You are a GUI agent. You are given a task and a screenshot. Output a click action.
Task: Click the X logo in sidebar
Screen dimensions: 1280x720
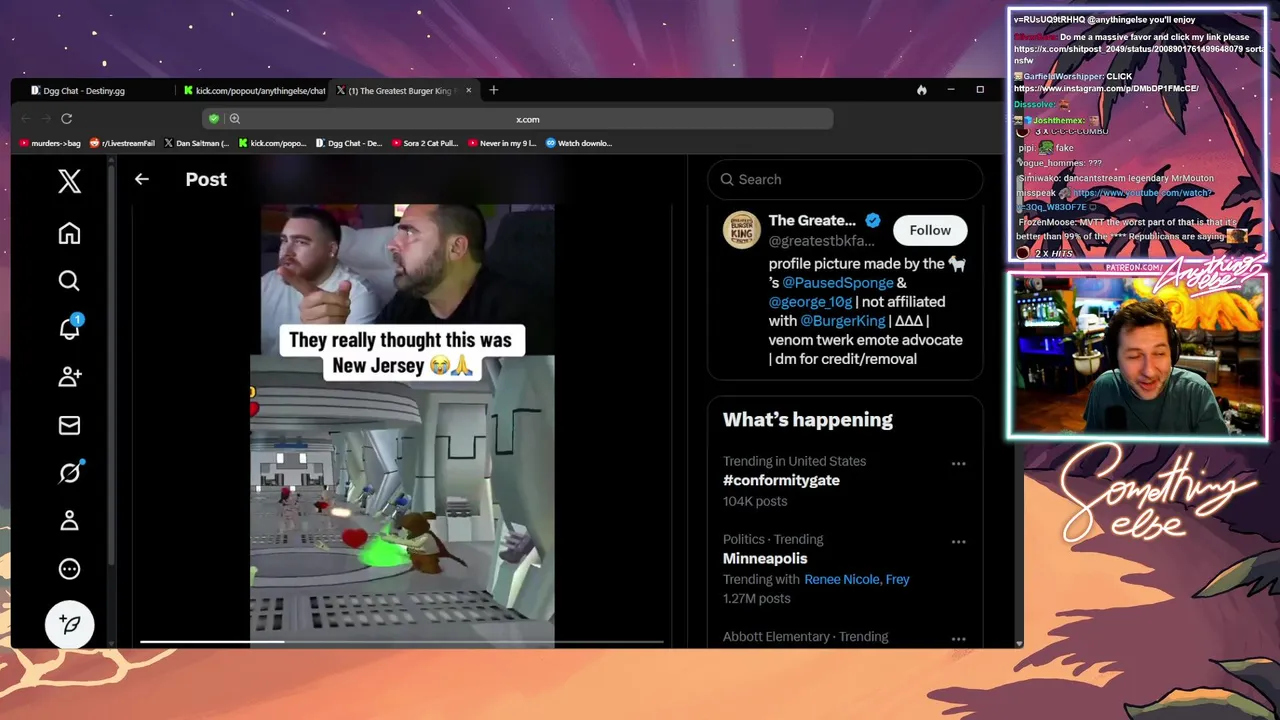click(x=69, y=181)
